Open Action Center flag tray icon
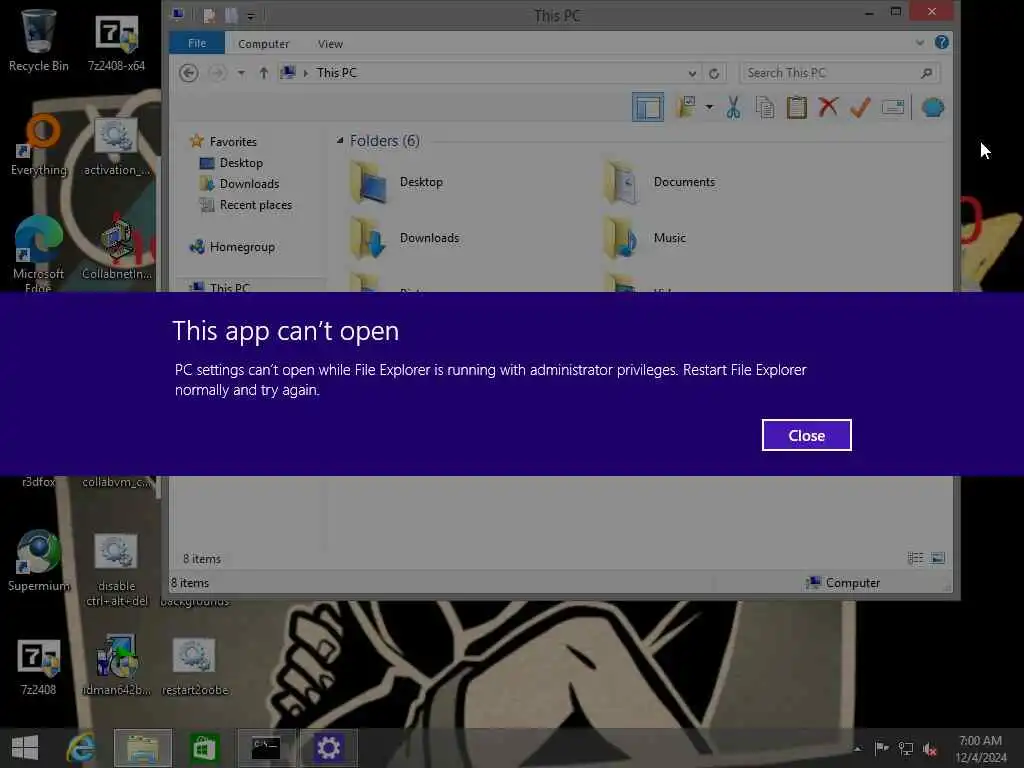 pyautogui.click(x=881, y=748)
